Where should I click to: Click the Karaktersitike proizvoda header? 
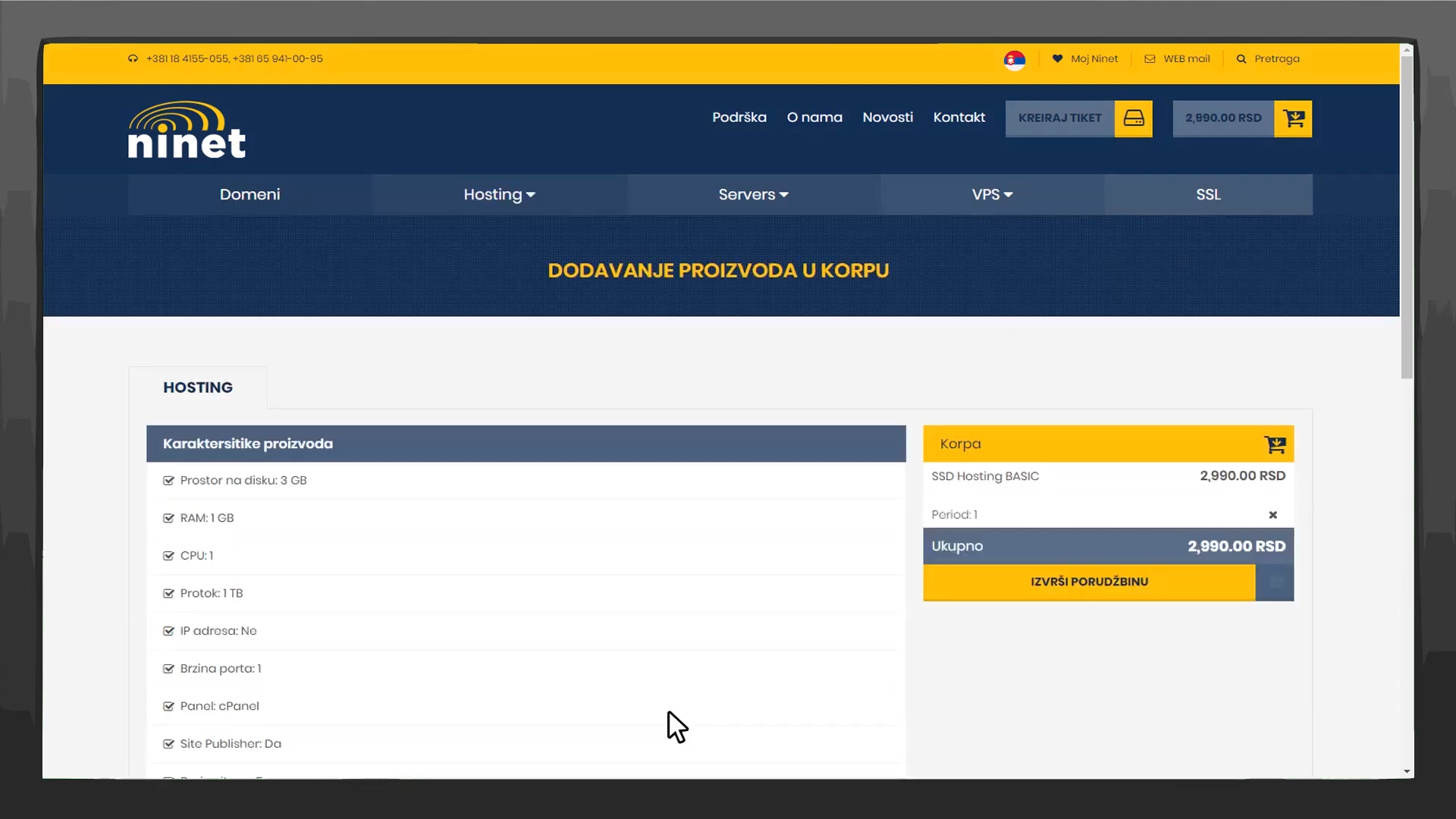526,444
